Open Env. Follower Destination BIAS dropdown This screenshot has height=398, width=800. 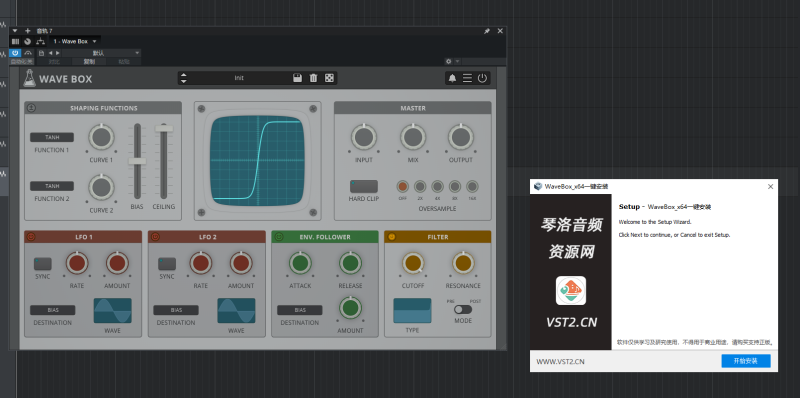coord(299,310)
